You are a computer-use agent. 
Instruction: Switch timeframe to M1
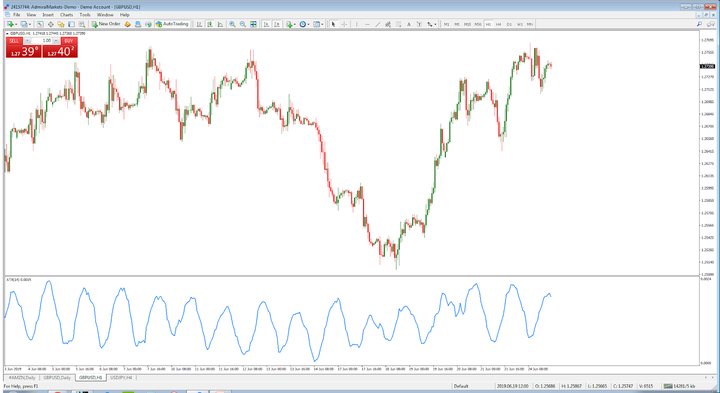(446, 24)
